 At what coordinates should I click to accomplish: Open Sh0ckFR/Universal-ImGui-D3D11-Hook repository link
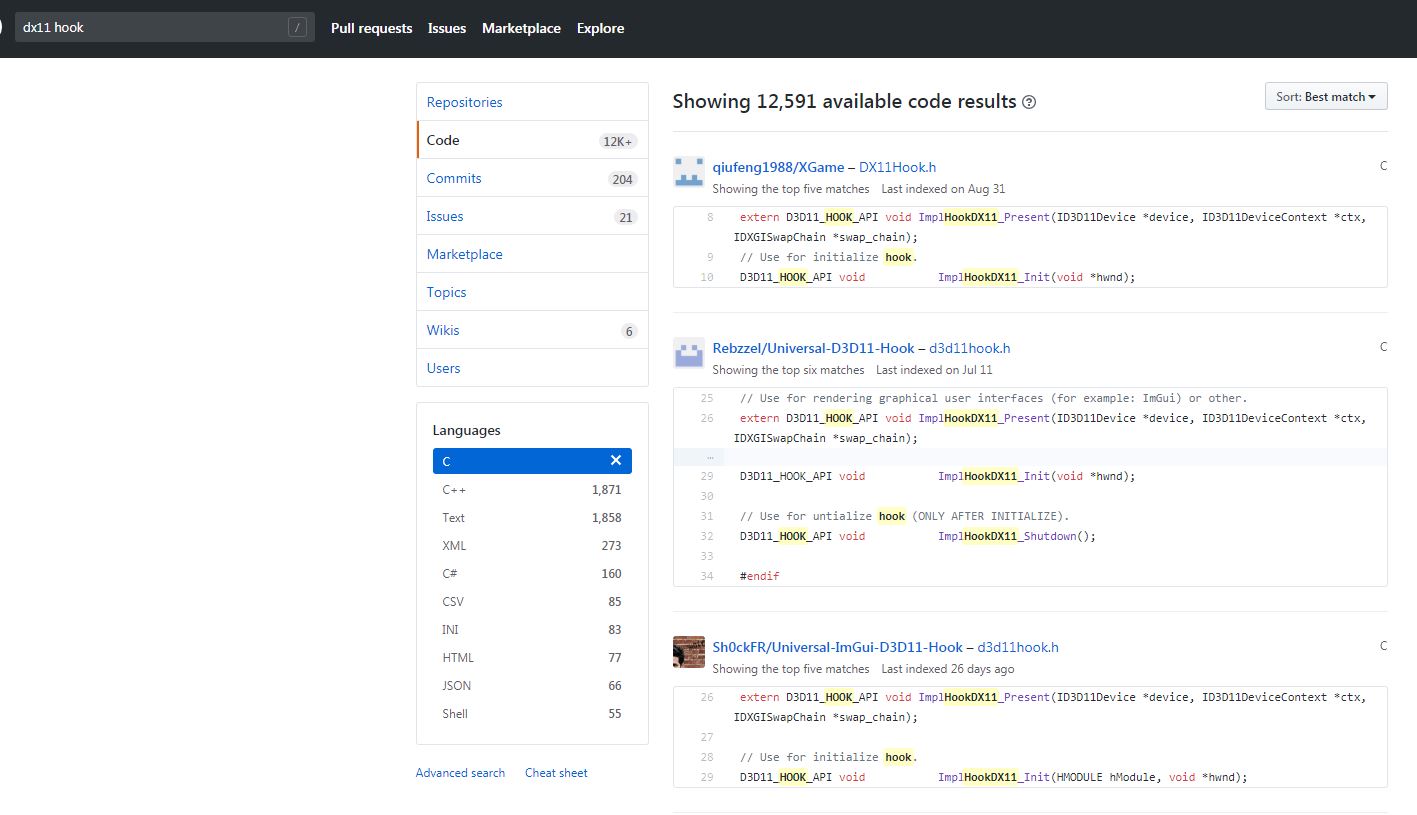pos(837,647)
